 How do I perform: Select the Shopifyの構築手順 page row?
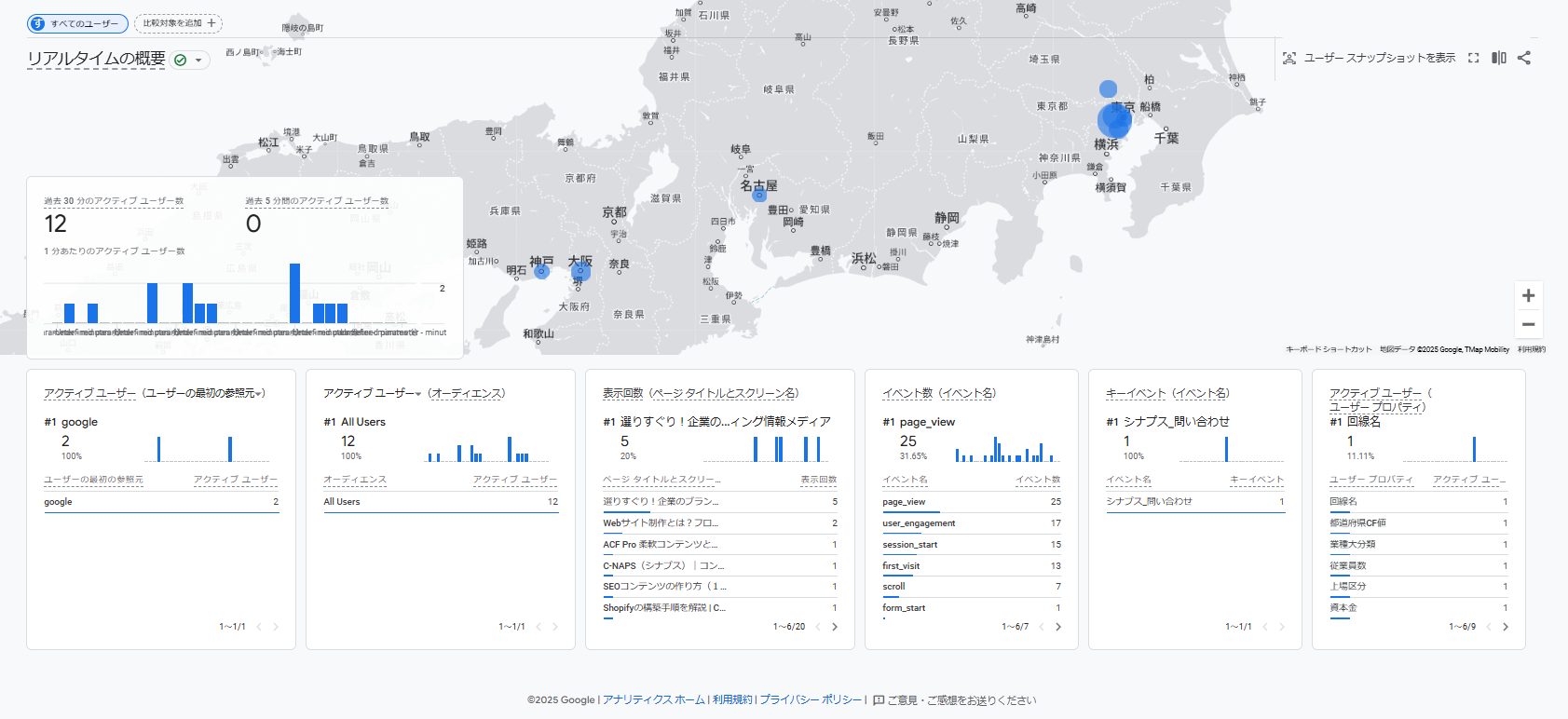tap(720, 607)
